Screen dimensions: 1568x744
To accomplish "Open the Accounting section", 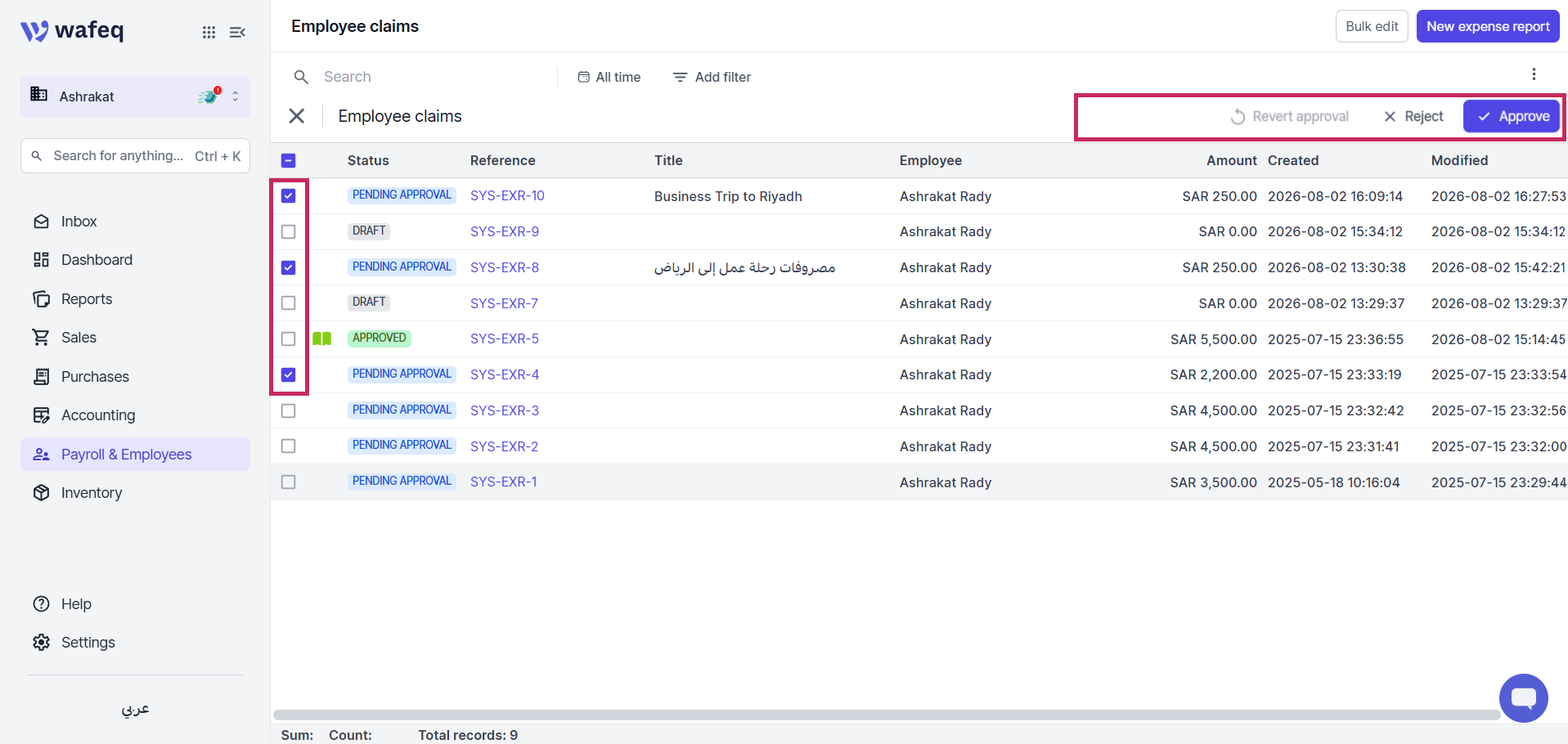I will pos(135,415).
